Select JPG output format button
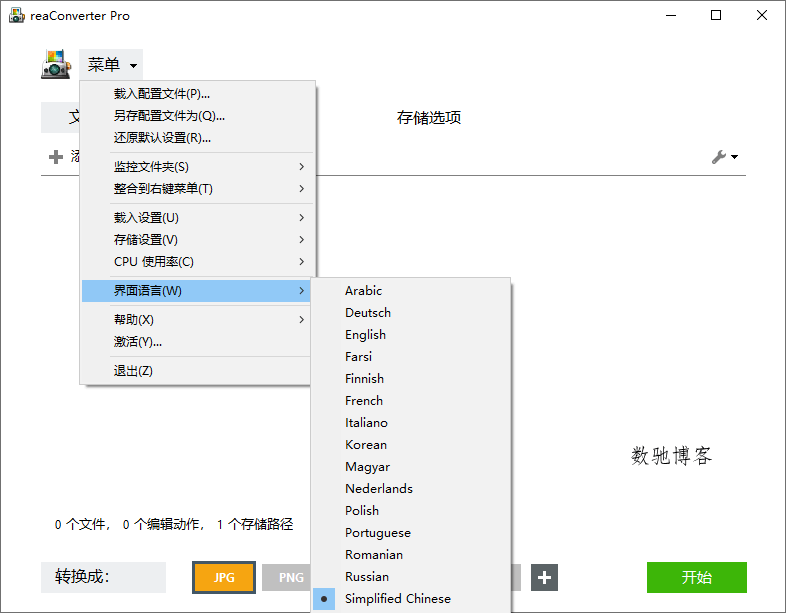The width and height of the screenshot is (786, 613). tap(224, 577)
